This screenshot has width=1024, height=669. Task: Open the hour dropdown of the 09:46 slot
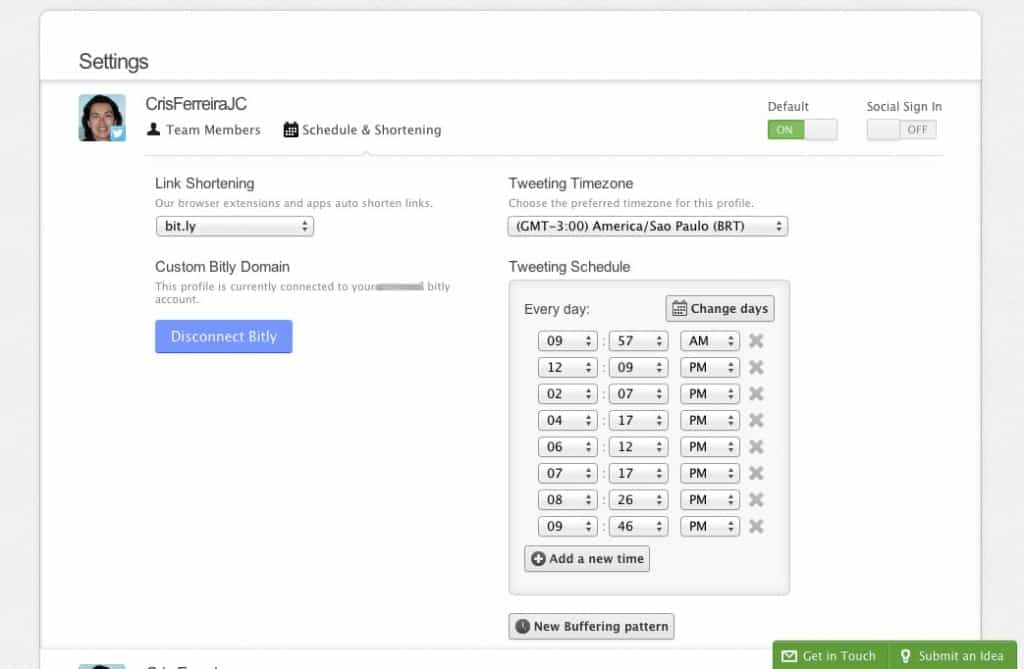(x=568, y=526)
